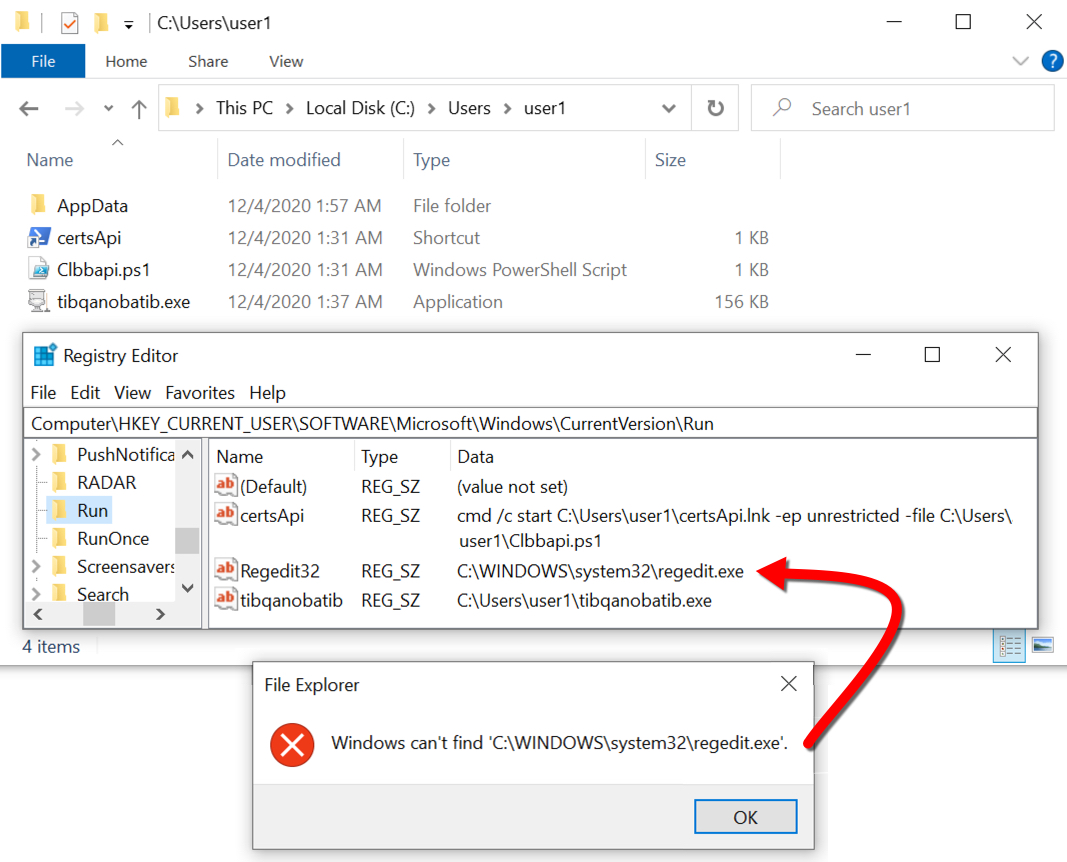
Task: Select the Clbbapi.ps1 script file icon
Action: point(38,269)
